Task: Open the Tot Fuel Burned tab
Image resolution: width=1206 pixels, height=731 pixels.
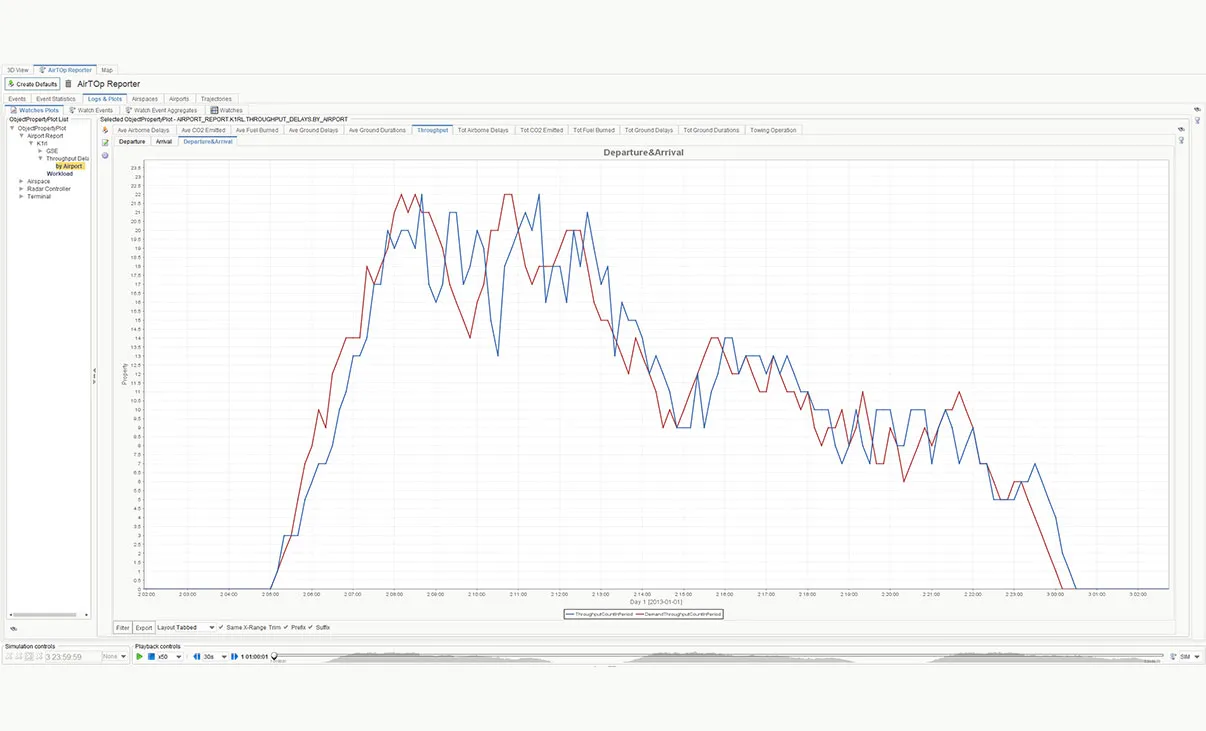Action: (594, 130)
